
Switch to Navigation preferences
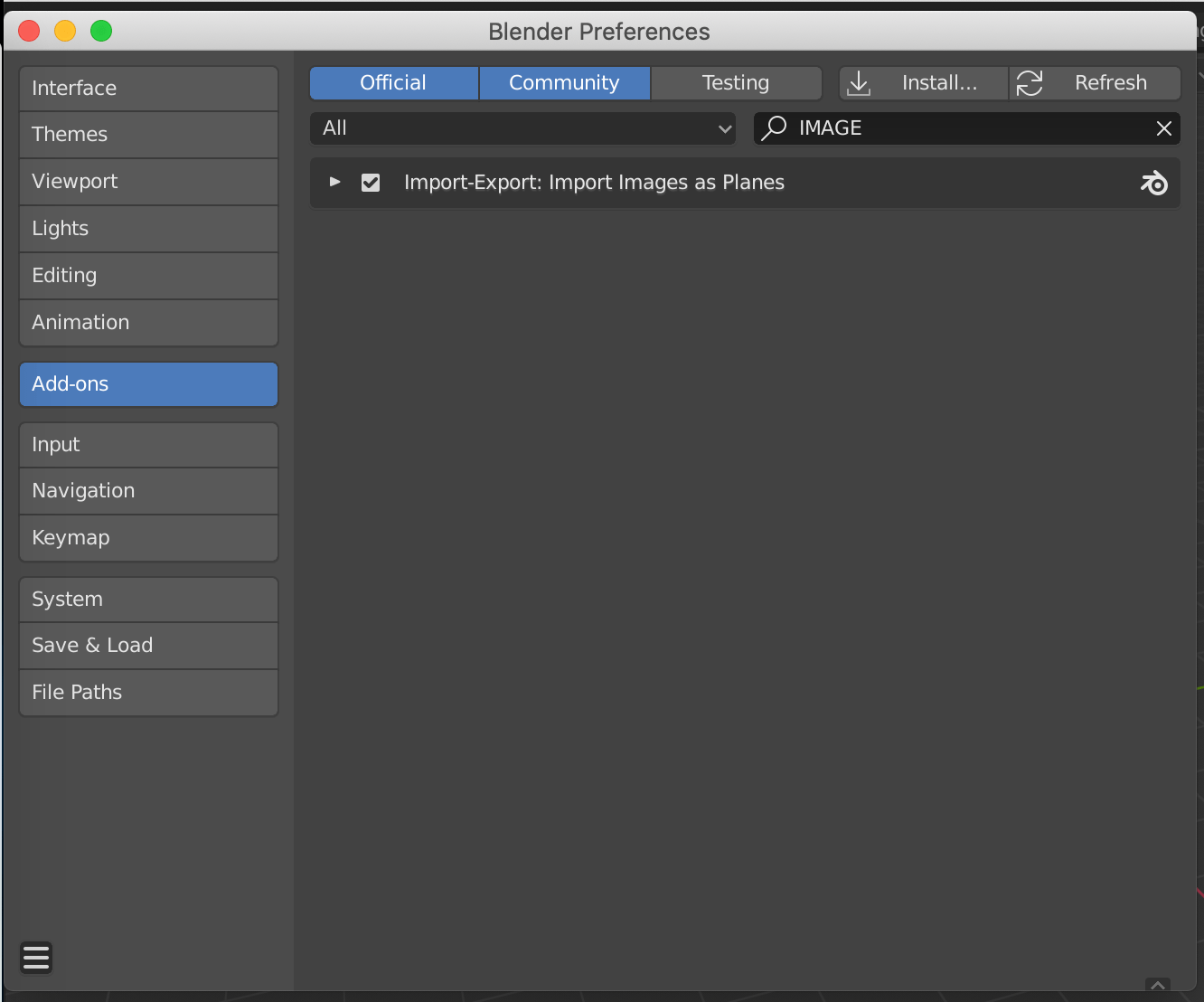(148, 491)
